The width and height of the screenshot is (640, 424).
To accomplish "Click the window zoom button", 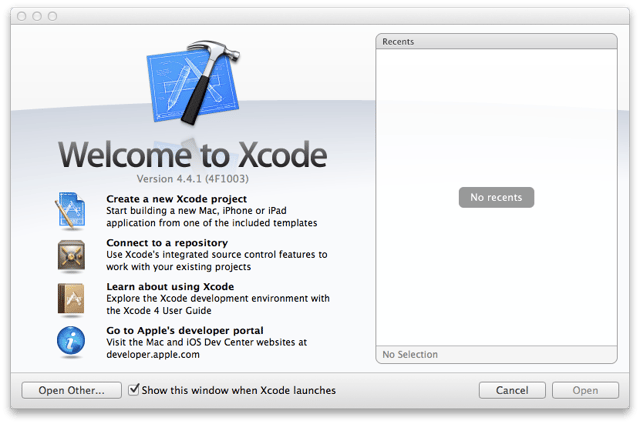I will click(x=53, y=16).
